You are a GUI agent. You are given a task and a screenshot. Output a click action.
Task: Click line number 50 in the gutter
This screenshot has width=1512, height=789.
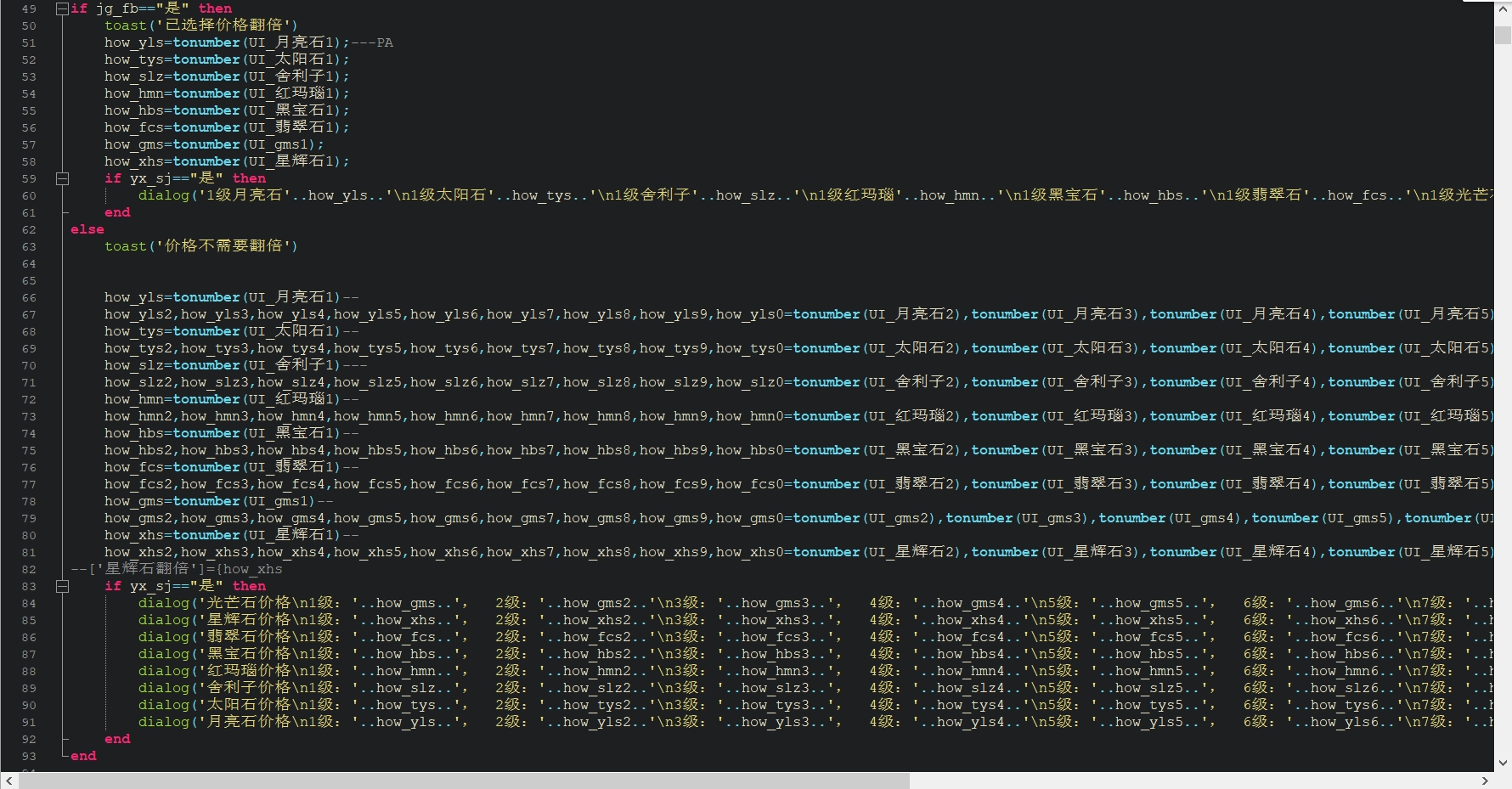click(x=29, y=25)
